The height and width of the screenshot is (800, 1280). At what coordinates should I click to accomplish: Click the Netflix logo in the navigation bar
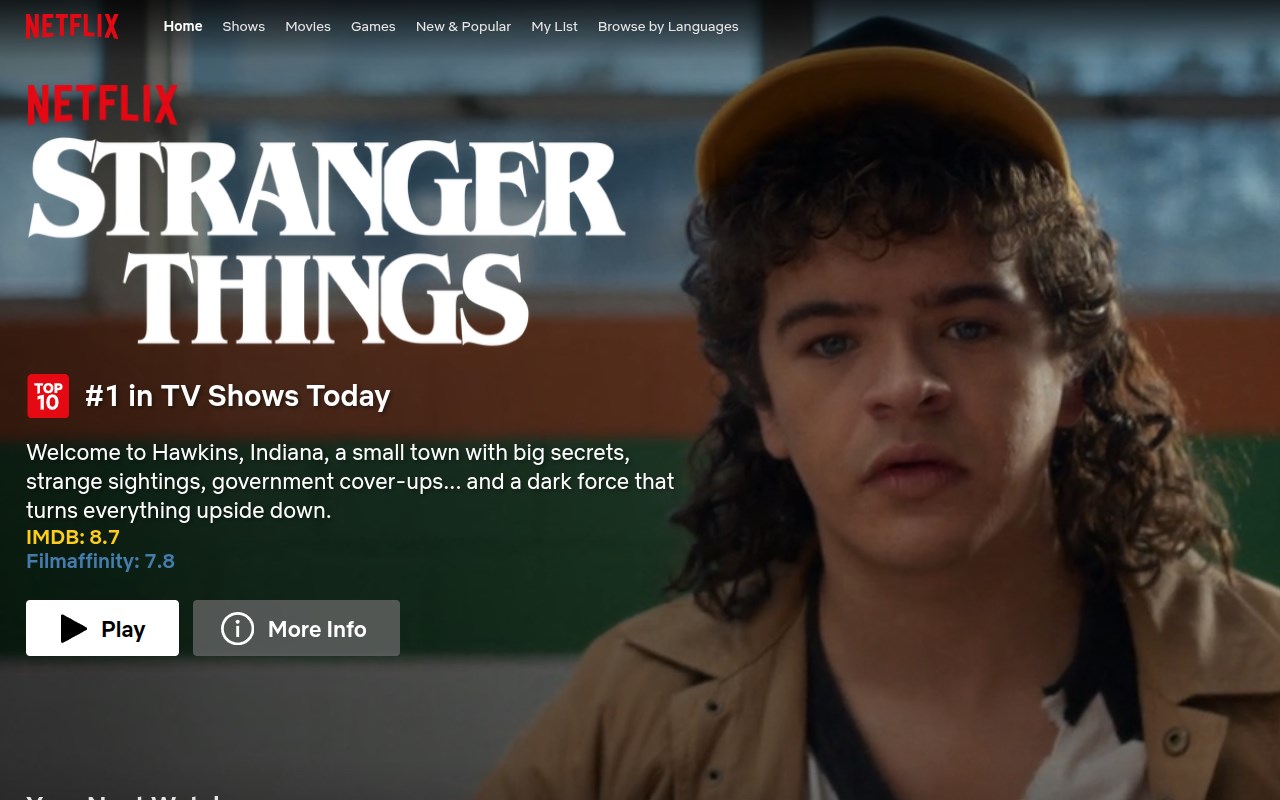[x=72, y=26]
